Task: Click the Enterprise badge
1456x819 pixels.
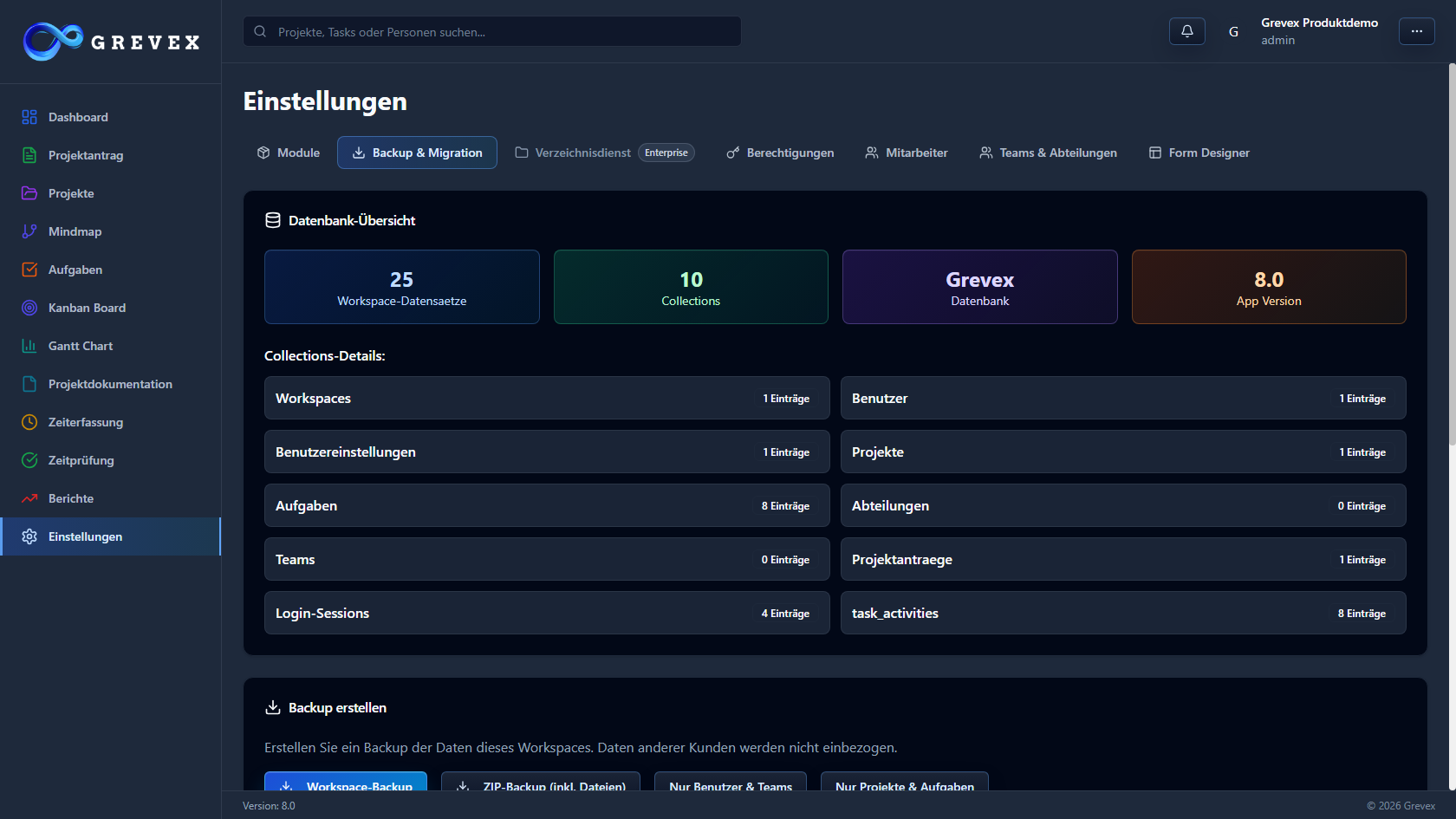Action: [666, 153]
